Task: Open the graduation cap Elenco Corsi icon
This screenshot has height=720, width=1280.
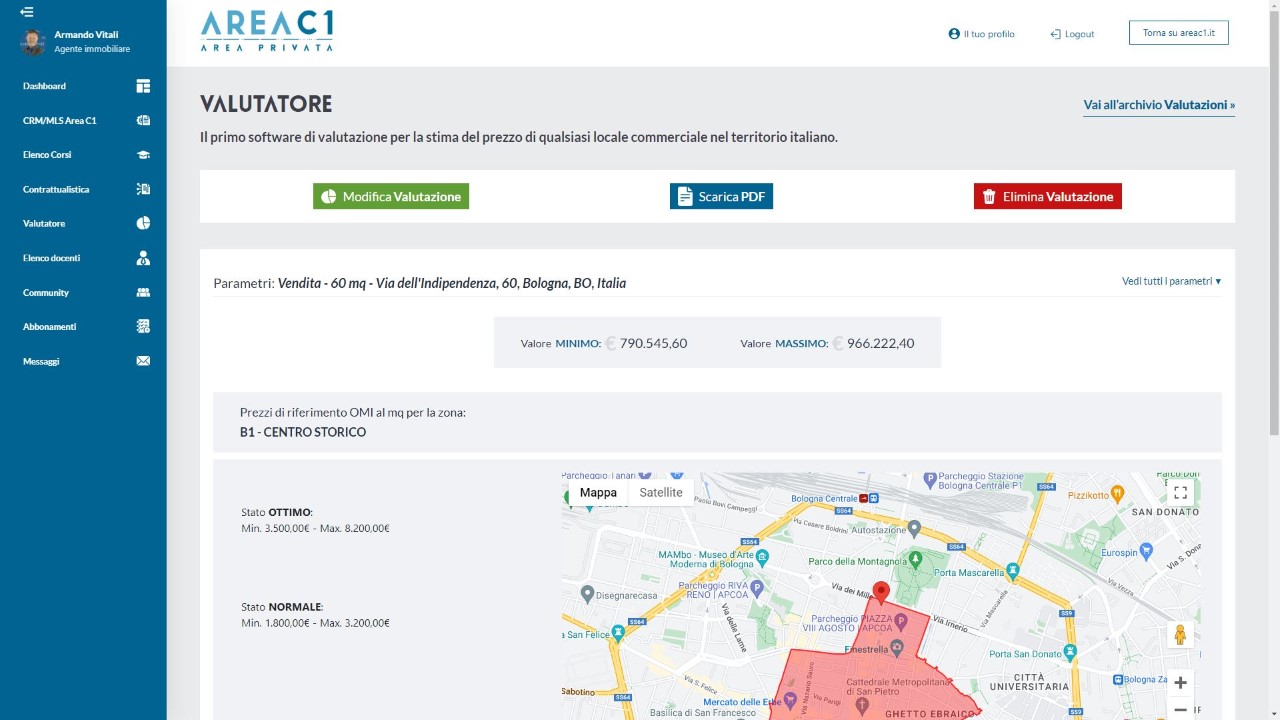Action: (x=143, y=155)
